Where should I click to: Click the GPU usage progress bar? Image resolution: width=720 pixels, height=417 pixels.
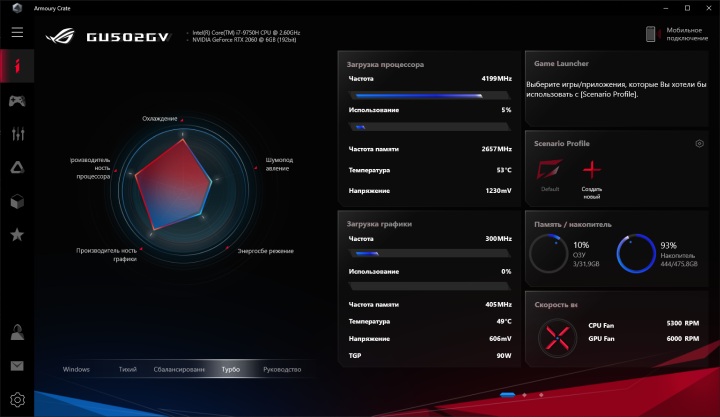click(429, 286)
